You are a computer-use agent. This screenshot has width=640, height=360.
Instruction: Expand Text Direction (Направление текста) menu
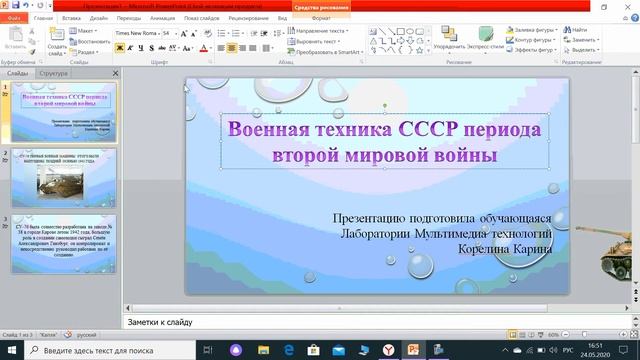(x=318, y=31)
